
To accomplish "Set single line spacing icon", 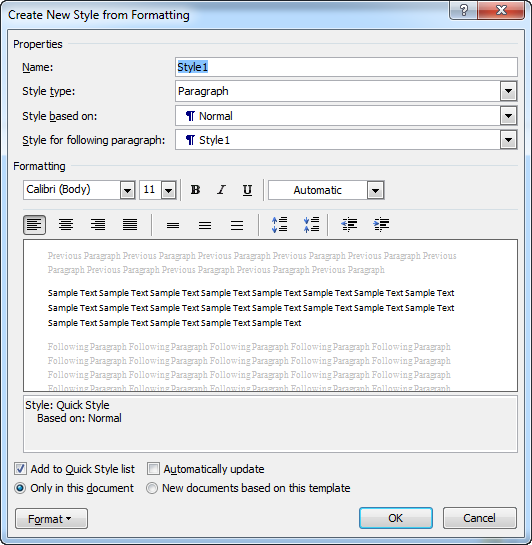I will 173,225.
